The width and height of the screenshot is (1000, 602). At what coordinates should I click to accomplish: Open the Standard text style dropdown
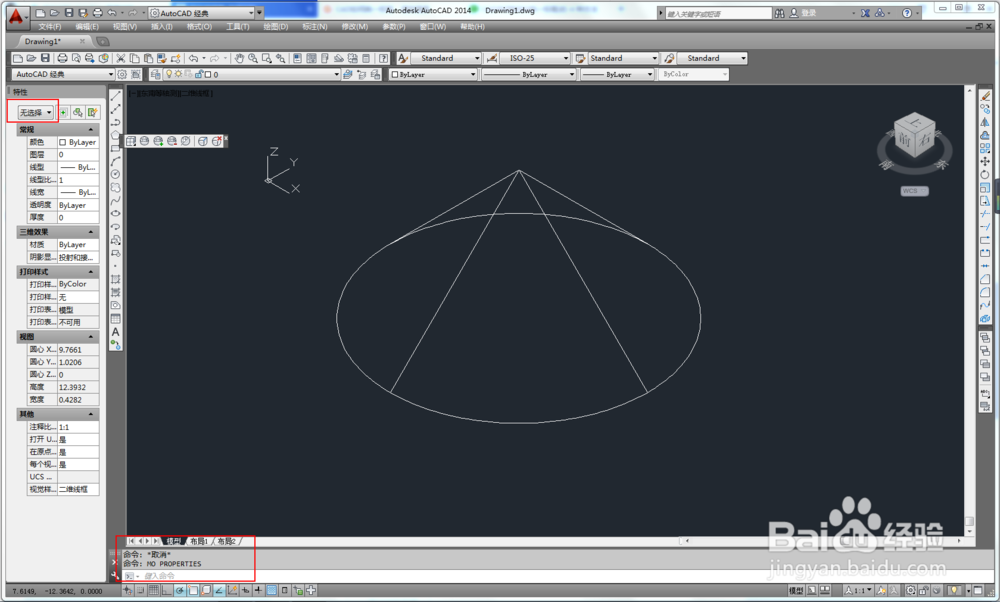(x=445, y=58)
